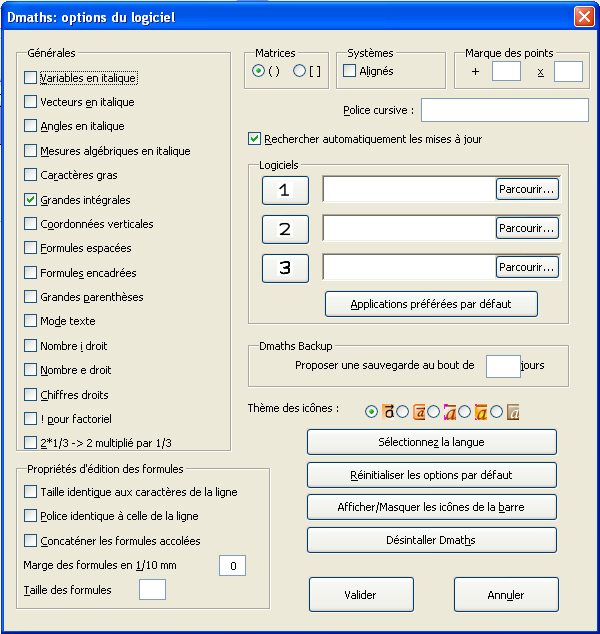
Task: Close the Dmaths options dialog
Action: coord(583,16)
